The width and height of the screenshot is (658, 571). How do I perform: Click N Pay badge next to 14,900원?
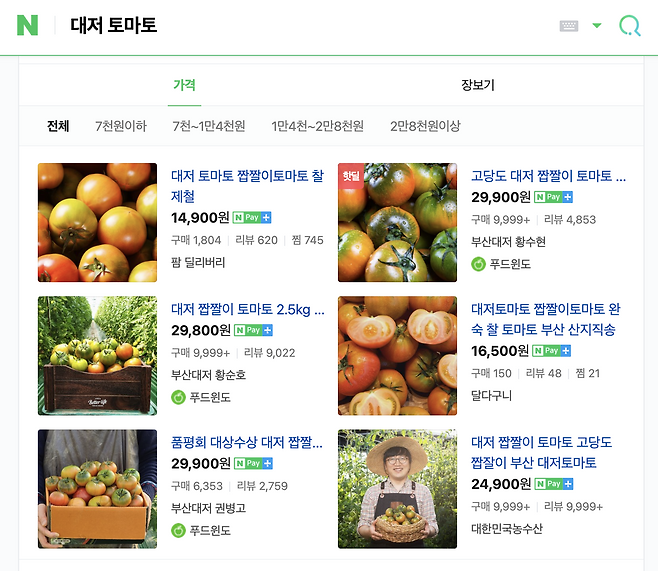tap(252, 217)
